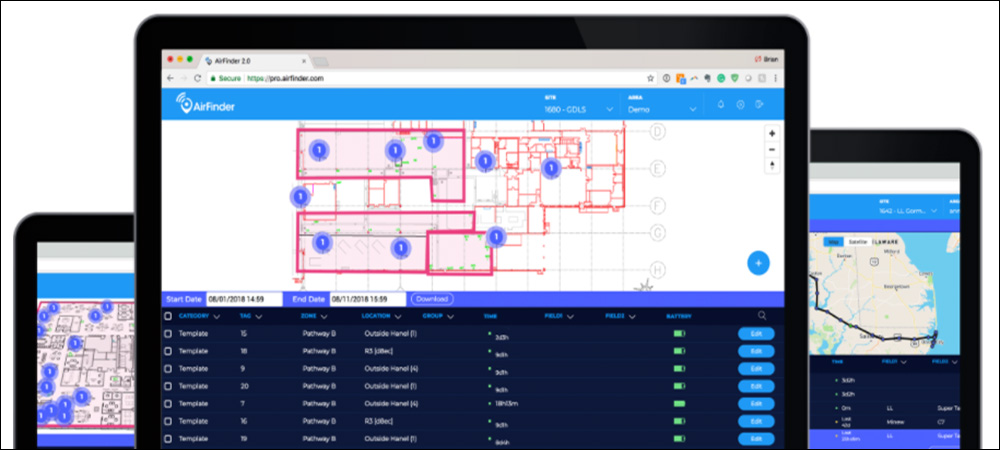Click the logout icon in the AirFinder header
This screenshot has width=1000, height=450.
pyautogui.click(x=760, y=105)
